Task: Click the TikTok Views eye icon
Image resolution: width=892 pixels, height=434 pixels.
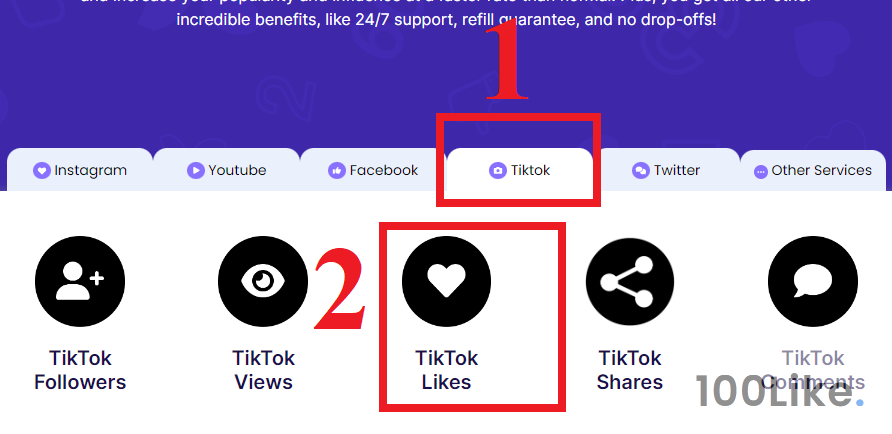Action: pos(263,281)
